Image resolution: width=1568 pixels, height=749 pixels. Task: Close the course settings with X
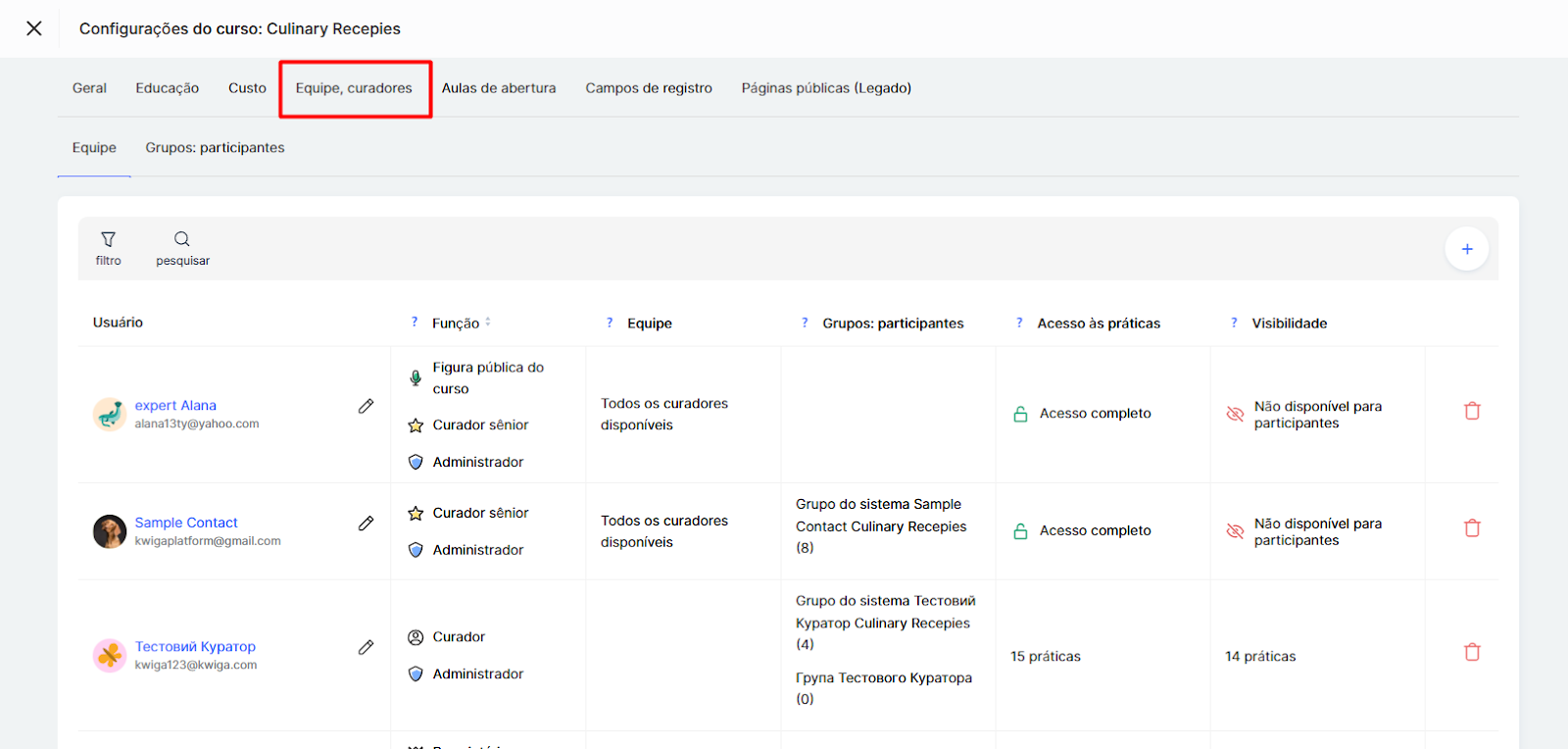pos(34,28)
